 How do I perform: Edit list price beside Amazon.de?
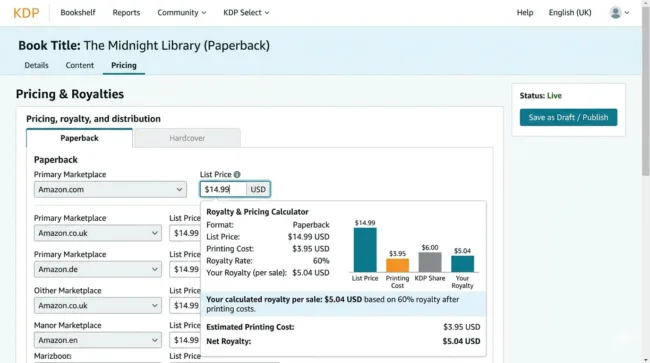point(185,269)
